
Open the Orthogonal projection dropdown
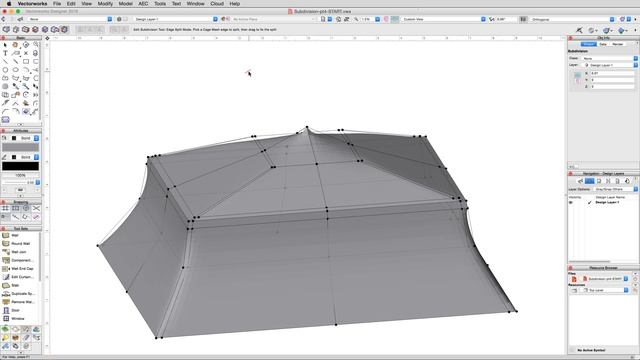573,19
